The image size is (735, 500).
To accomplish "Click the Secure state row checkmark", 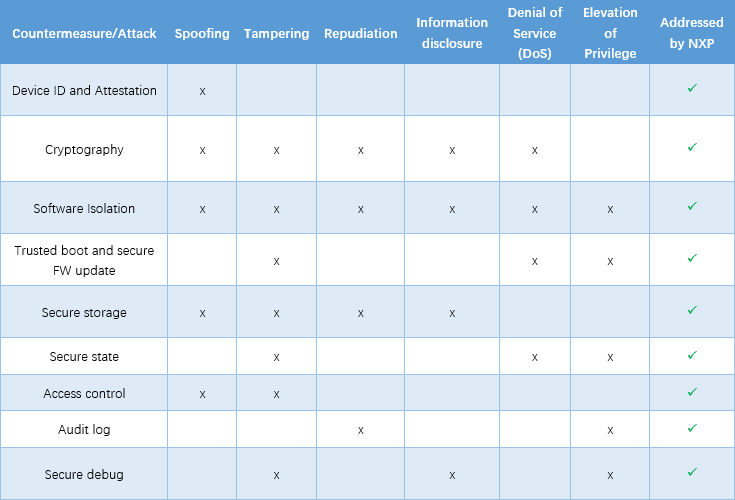I will [x=692, y=355].
